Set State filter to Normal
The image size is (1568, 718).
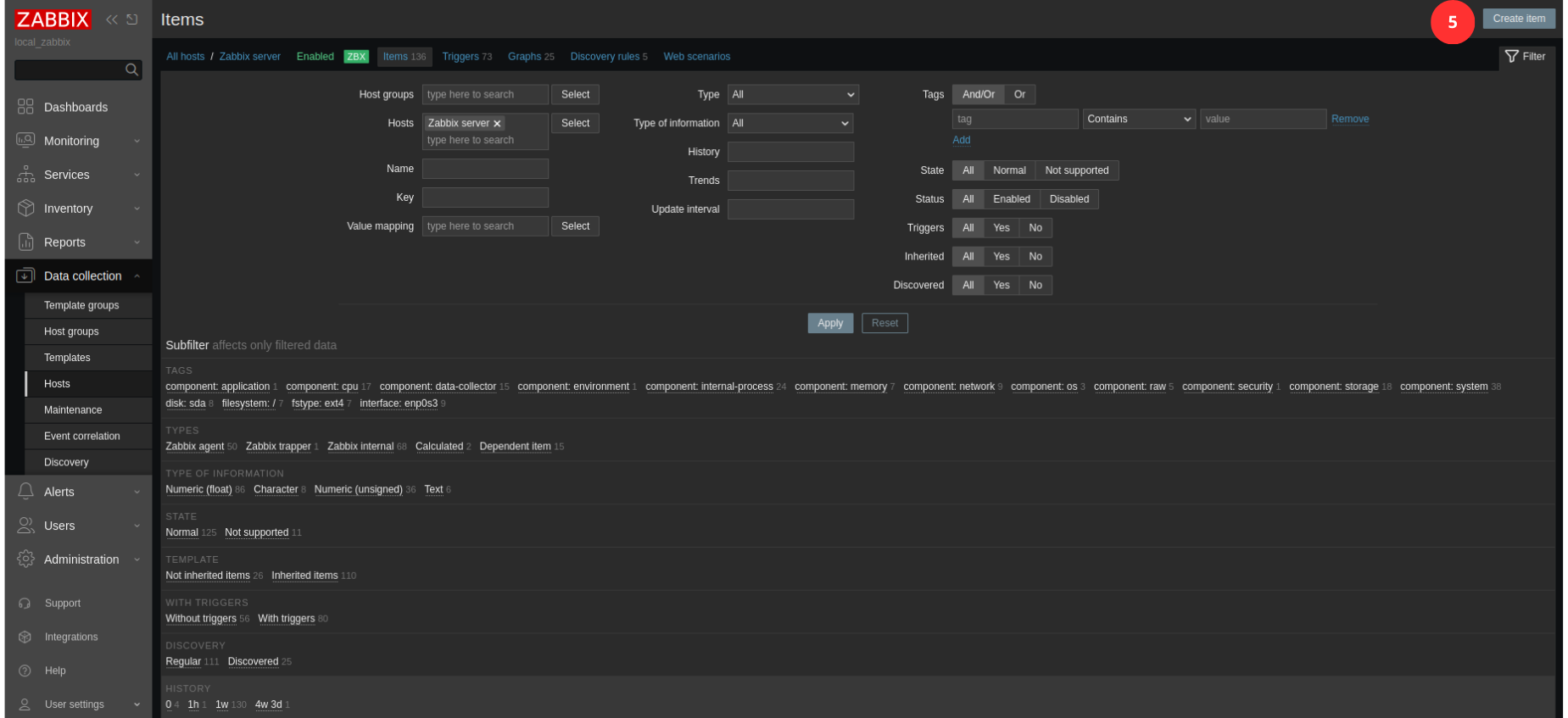(x=1009, y=170)
